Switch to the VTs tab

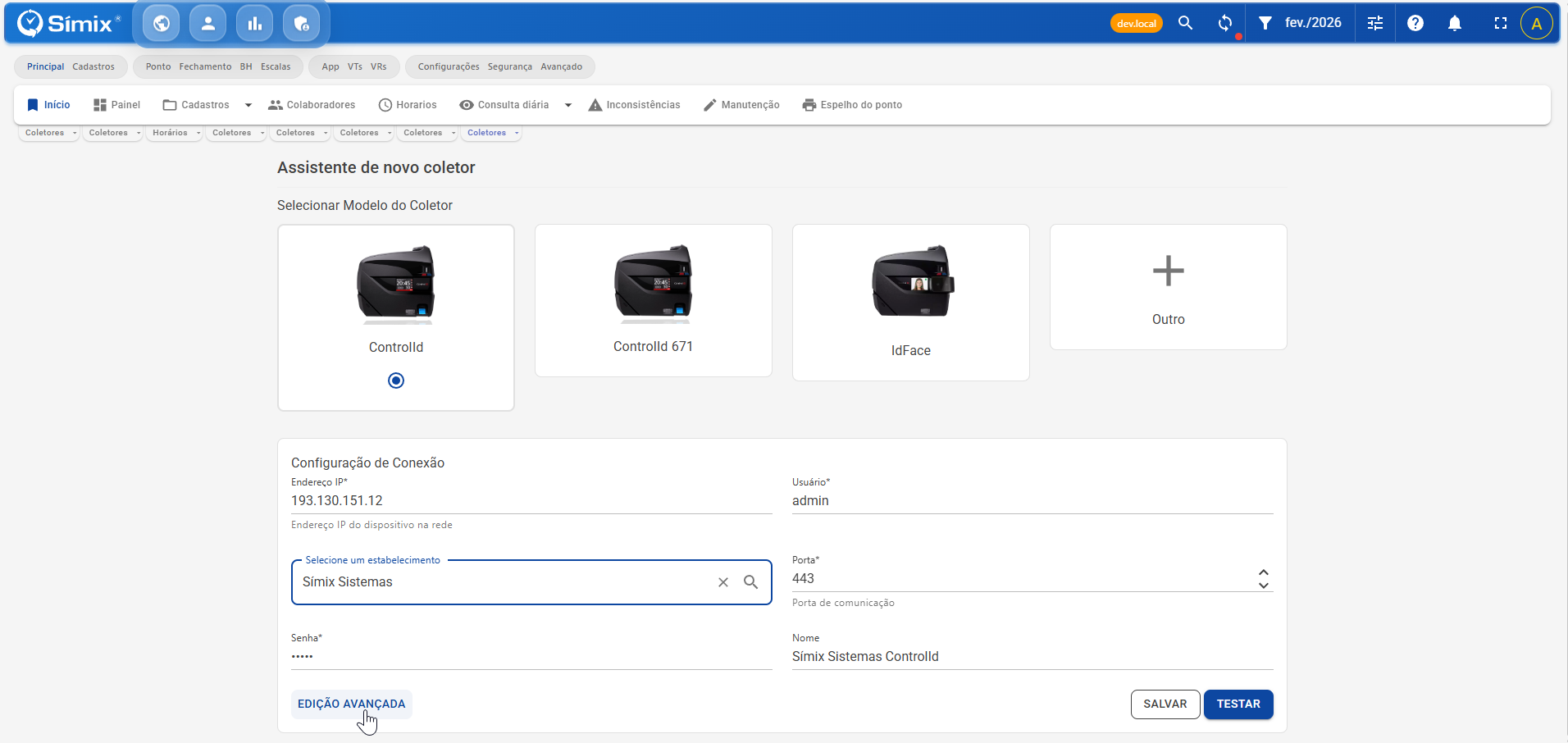point(354,66)
